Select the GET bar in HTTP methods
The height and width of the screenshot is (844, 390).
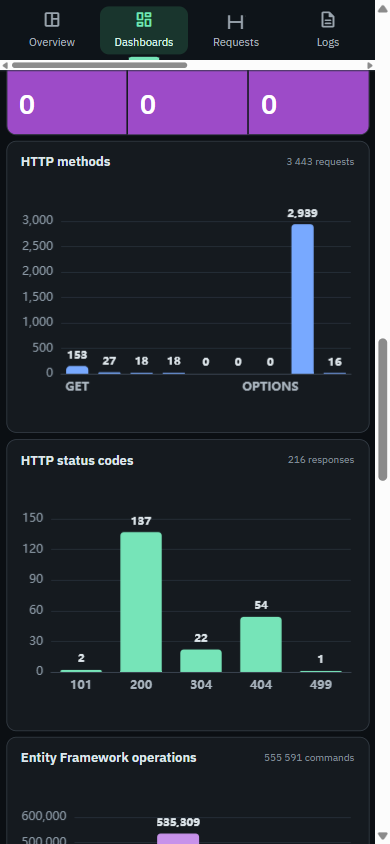(x=77, y=370)
